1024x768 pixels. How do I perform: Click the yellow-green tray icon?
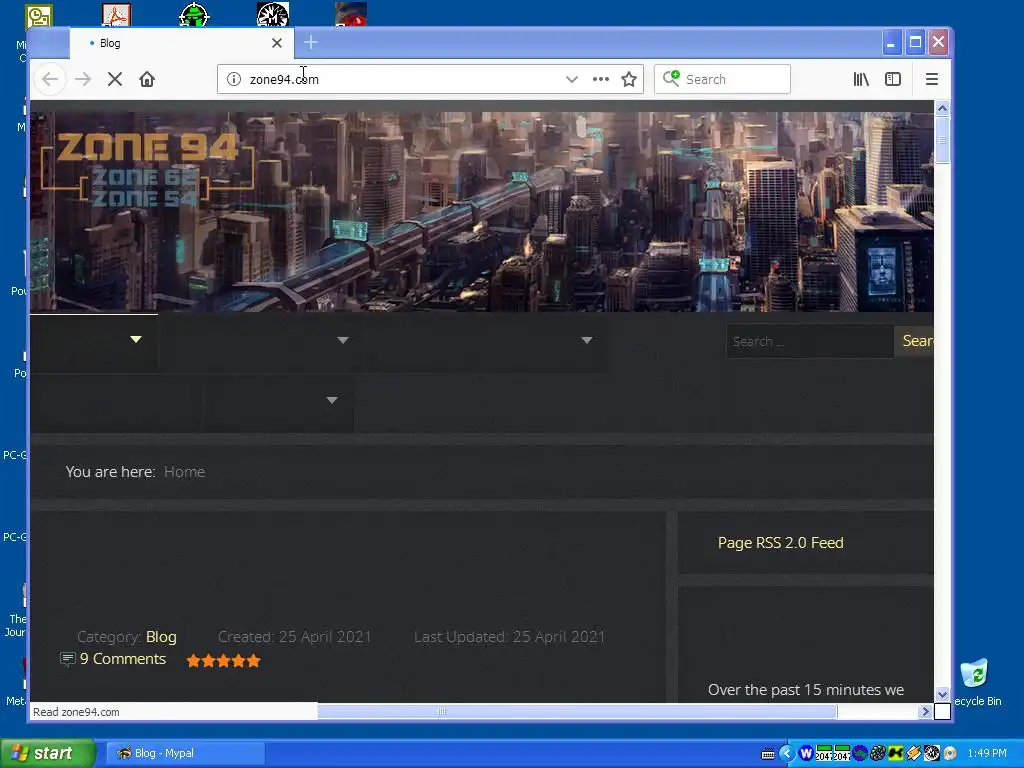[895, 754]
